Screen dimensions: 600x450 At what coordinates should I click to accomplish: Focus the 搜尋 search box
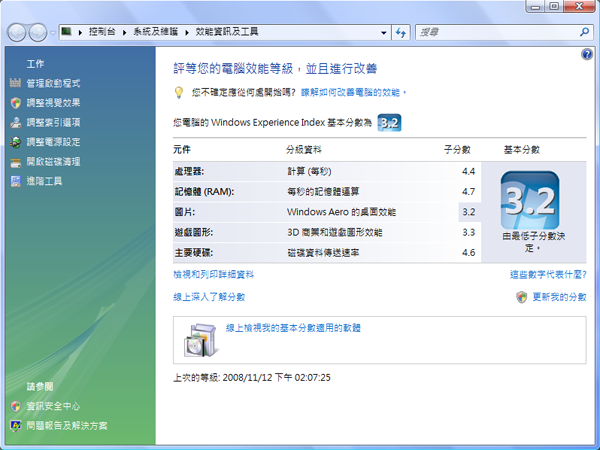click(x=497, y=33)
